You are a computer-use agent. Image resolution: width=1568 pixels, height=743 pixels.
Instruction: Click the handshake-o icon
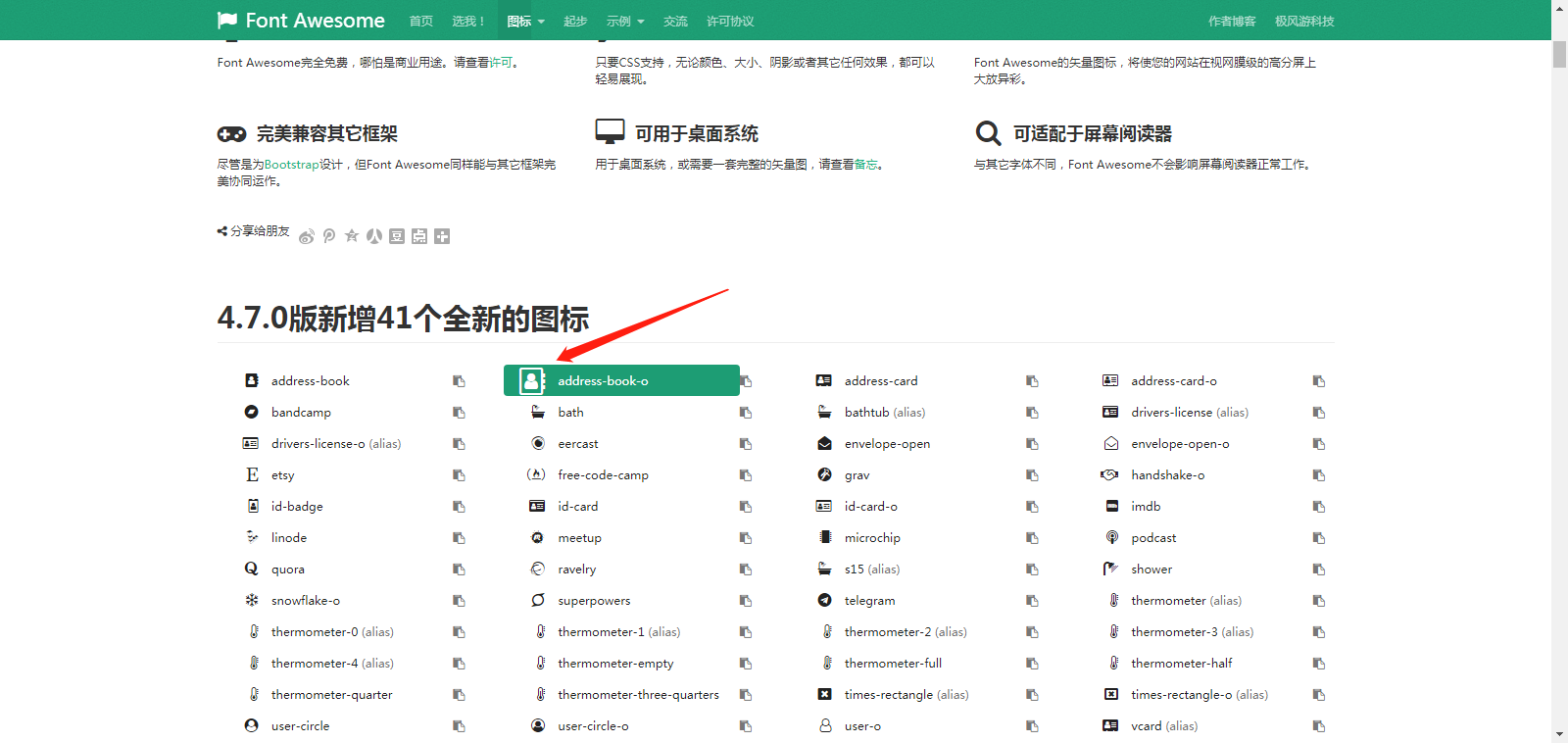coord(1109,474)
